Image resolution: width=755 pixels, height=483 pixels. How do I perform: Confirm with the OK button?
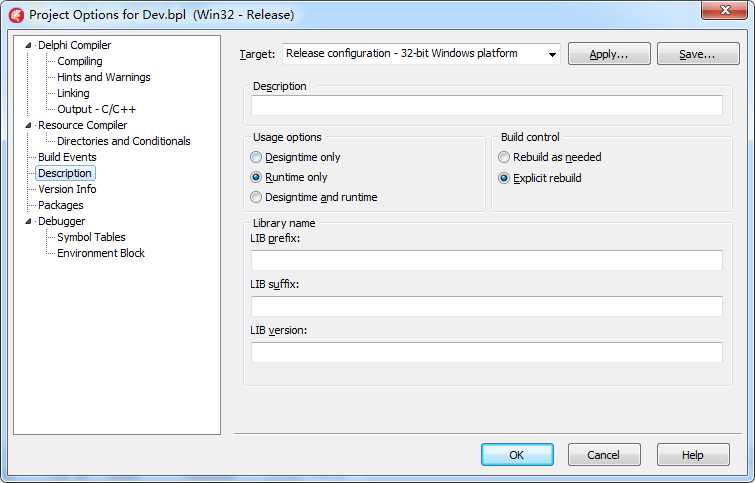tap(517, 455)
